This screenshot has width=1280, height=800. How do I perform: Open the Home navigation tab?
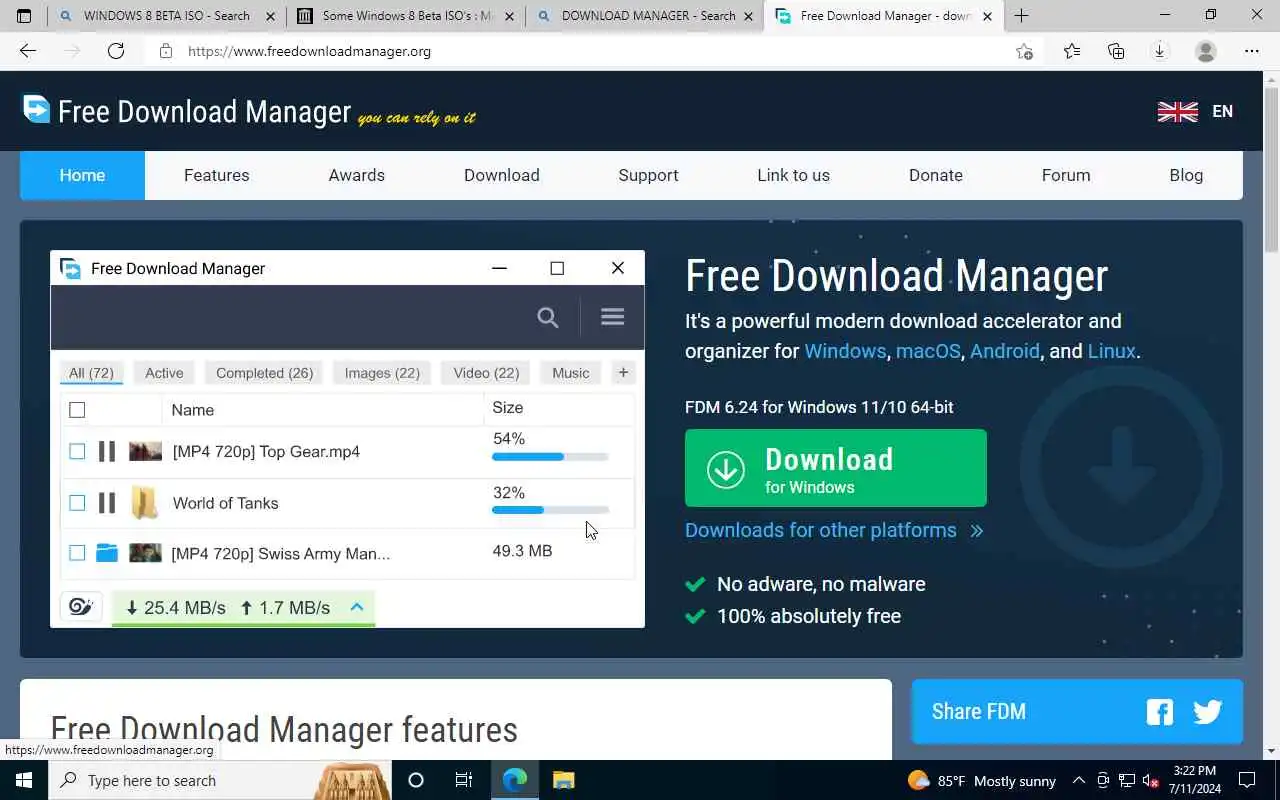click(82, 175)
